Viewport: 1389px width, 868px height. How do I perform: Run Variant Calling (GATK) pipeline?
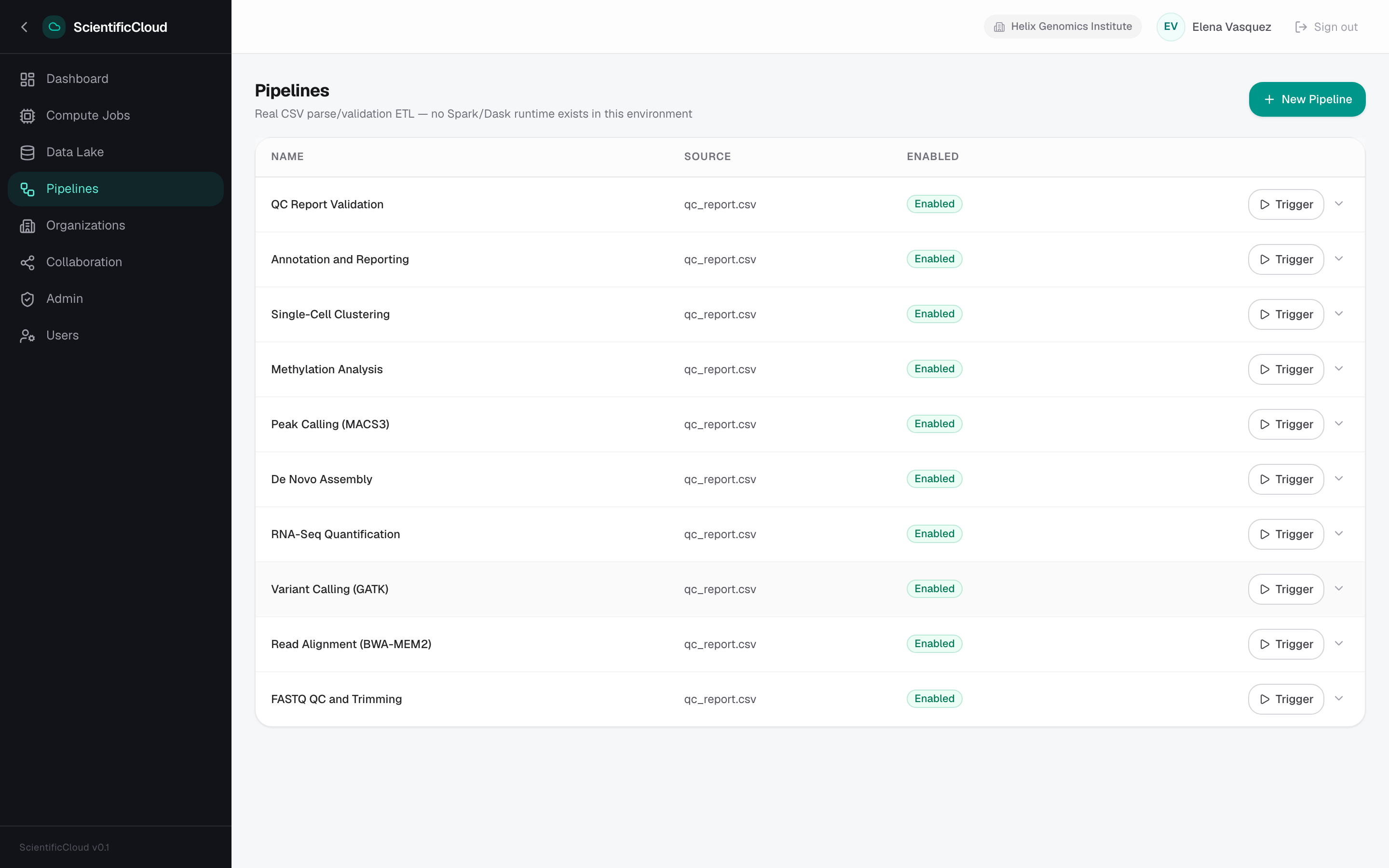pos(1286,589)
